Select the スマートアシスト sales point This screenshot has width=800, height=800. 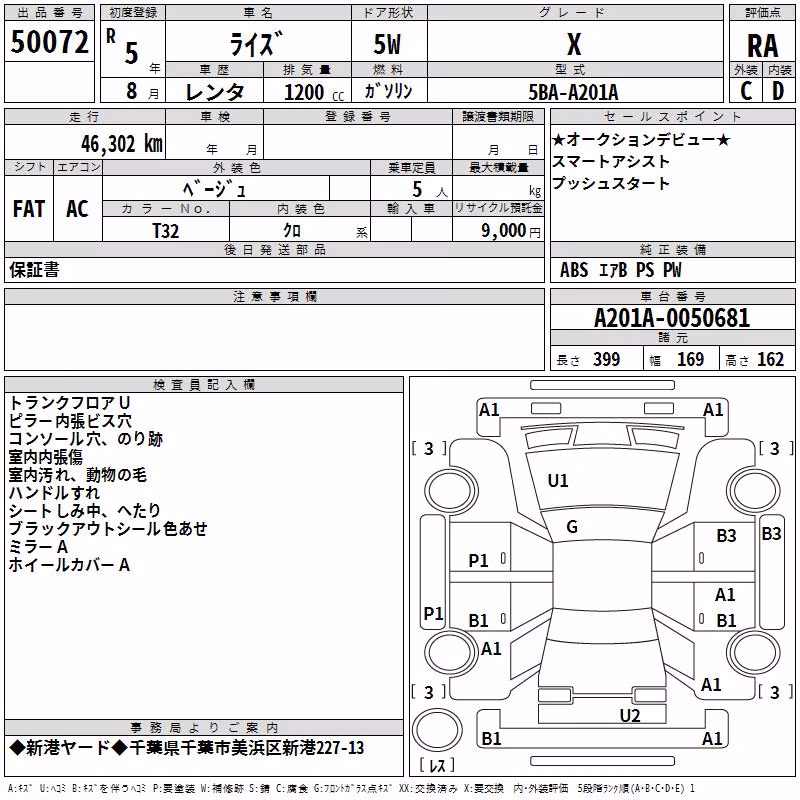coord(611,161)
